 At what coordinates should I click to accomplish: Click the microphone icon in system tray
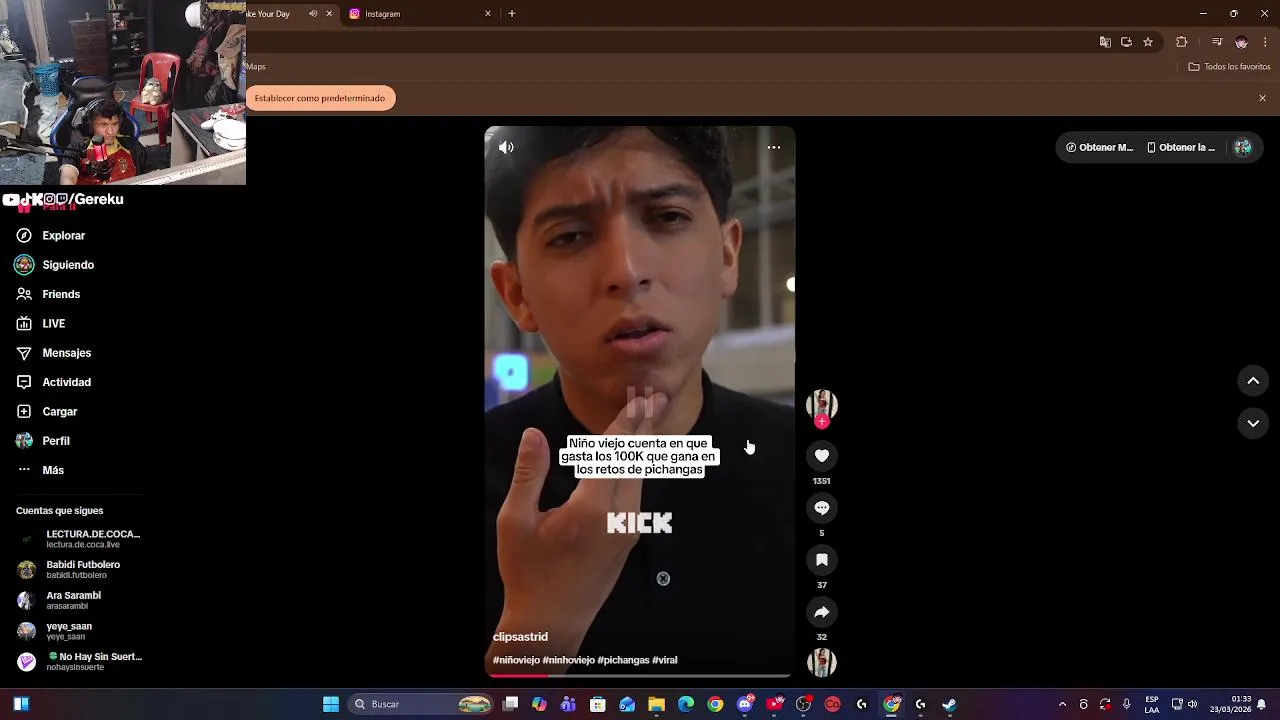1127,704
